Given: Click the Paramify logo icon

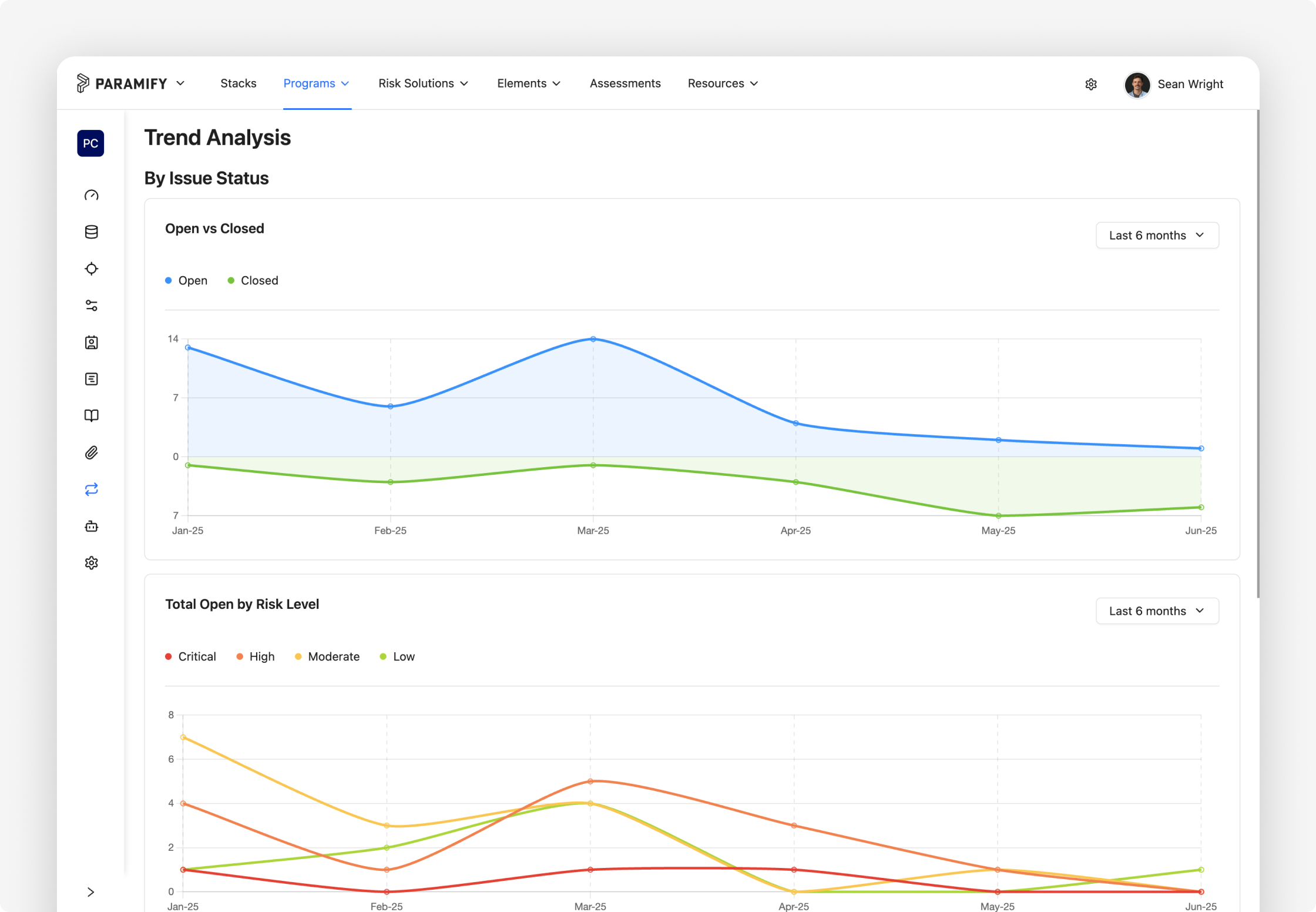Looking at the screenshot, I should point(83,83).
